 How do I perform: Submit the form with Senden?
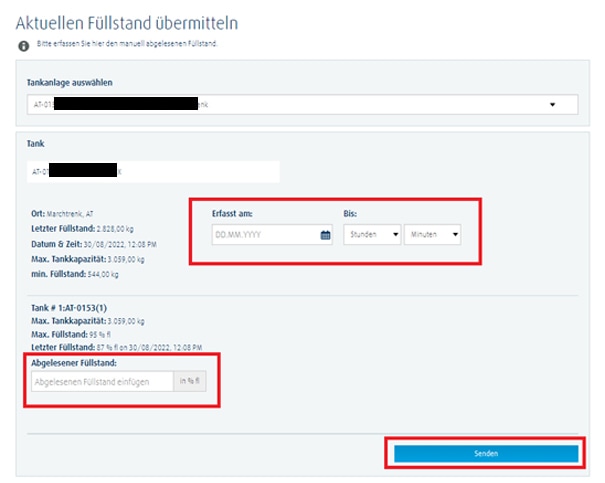(486, 453)
